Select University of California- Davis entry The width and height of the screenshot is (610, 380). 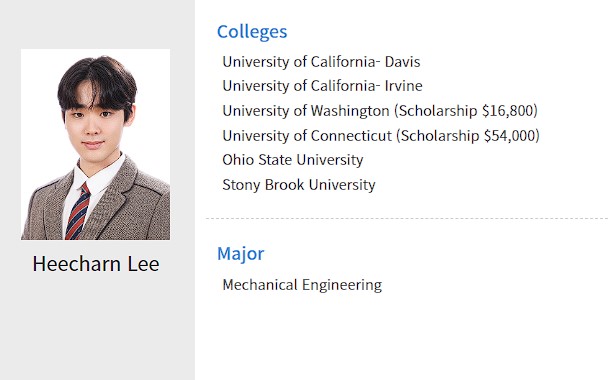click(x=321, y=62)
